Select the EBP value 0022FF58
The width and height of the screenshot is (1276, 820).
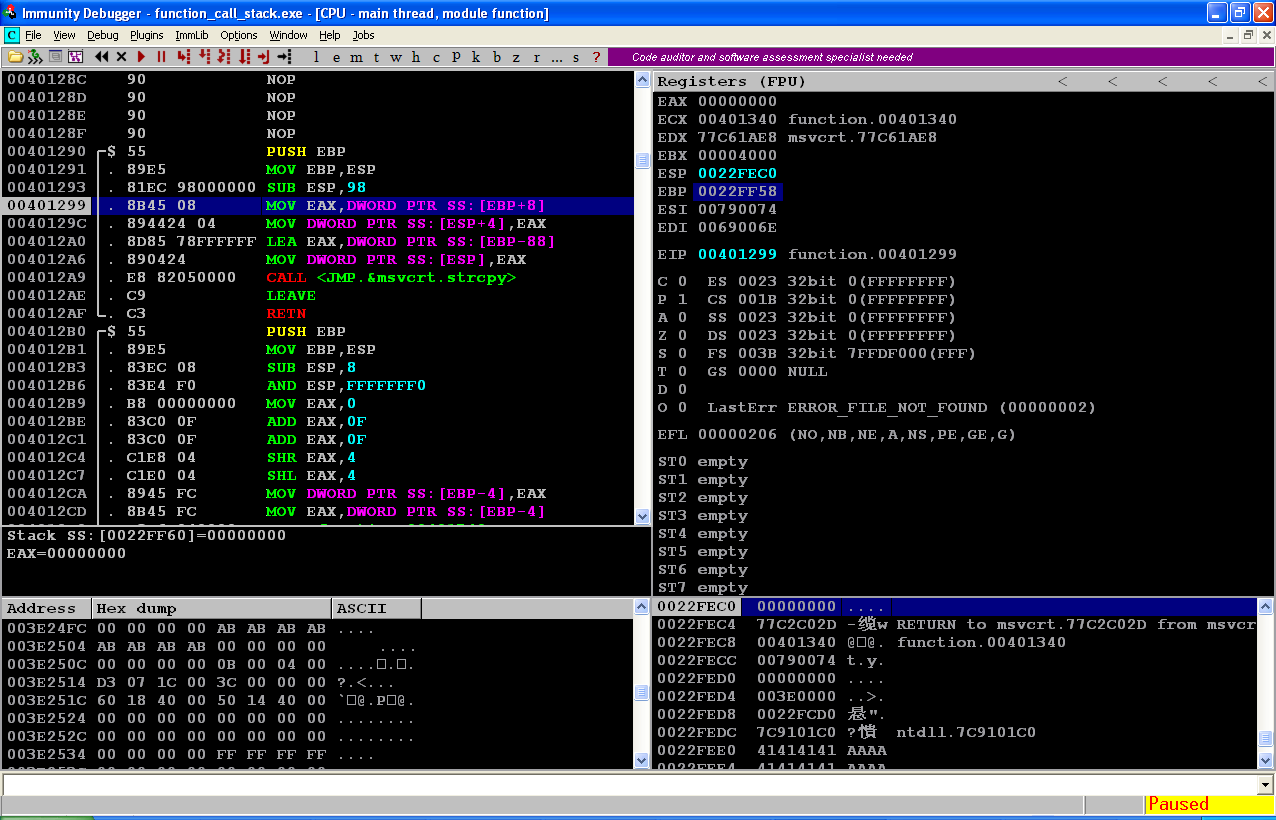tap(738, 191)
